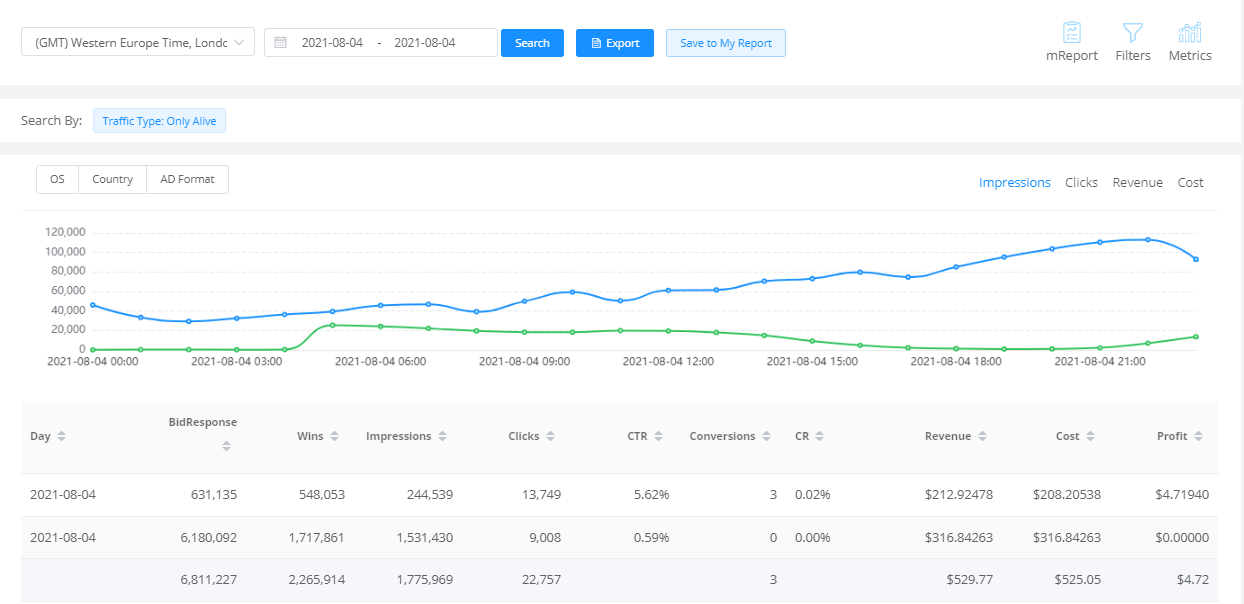Click the Export button

click(x=615, y=43)
